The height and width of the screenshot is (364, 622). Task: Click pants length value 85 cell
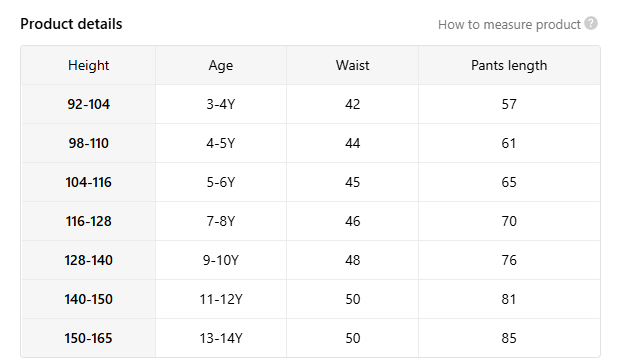pyautogui.click(x=509, y=338)
